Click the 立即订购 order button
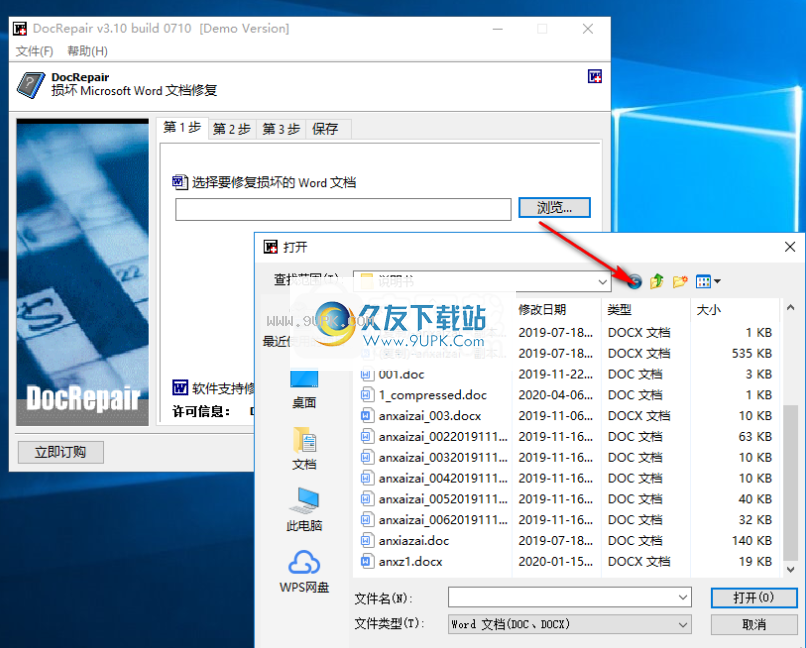This screenshot has height=648, width=806. (x=61, y=452)
